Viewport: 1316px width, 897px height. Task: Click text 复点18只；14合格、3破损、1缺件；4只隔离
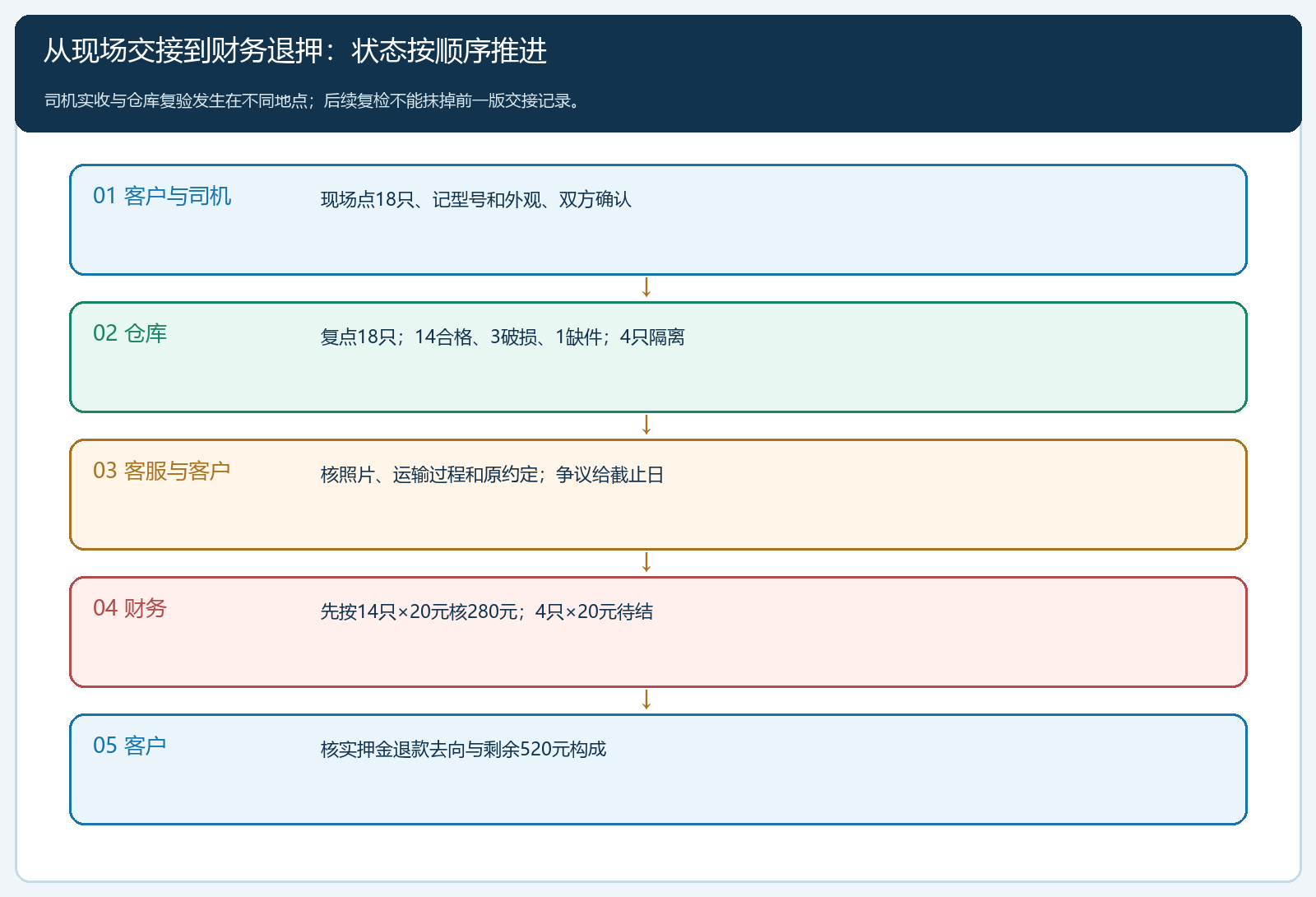click(503, 337)
